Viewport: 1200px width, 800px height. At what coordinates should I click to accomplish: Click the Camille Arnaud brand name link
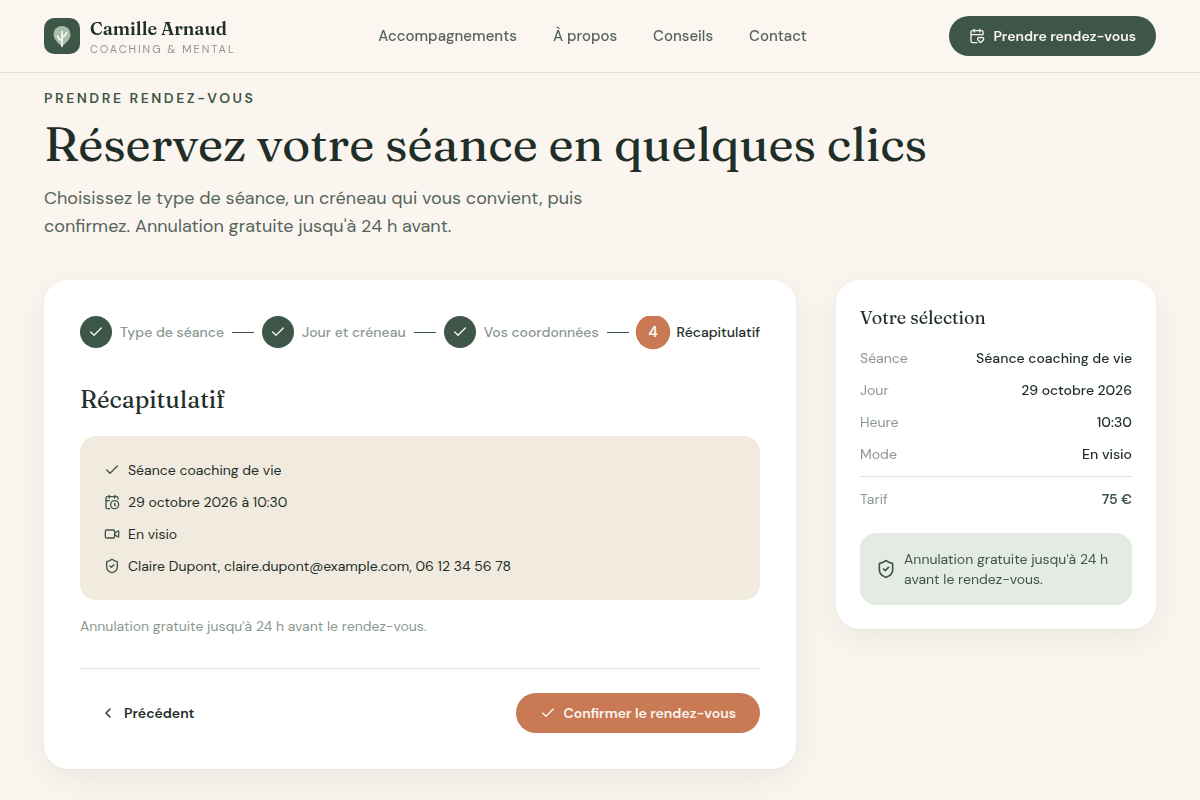click(158, 28)
